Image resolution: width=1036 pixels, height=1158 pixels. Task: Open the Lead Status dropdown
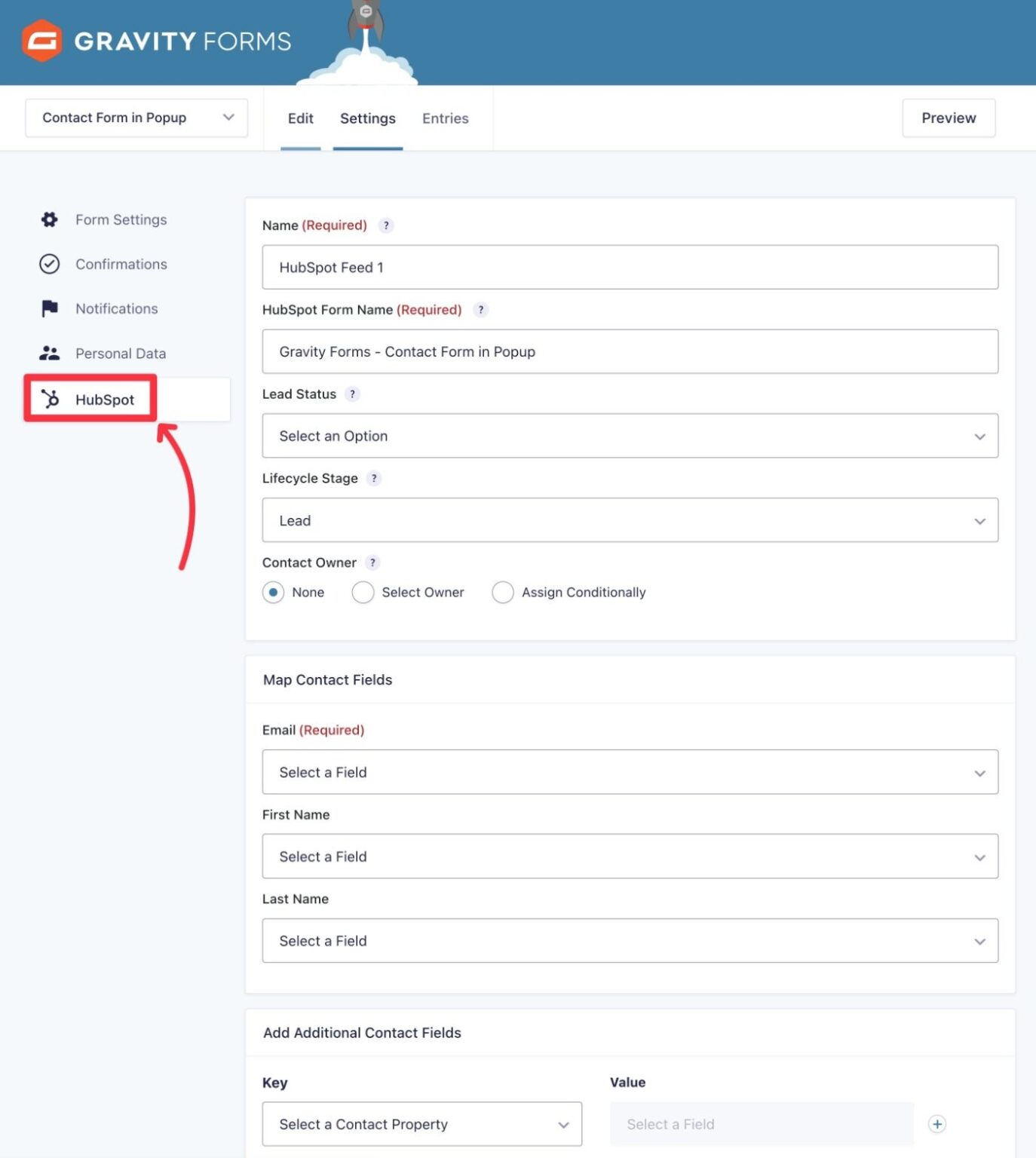click(630, 436)
